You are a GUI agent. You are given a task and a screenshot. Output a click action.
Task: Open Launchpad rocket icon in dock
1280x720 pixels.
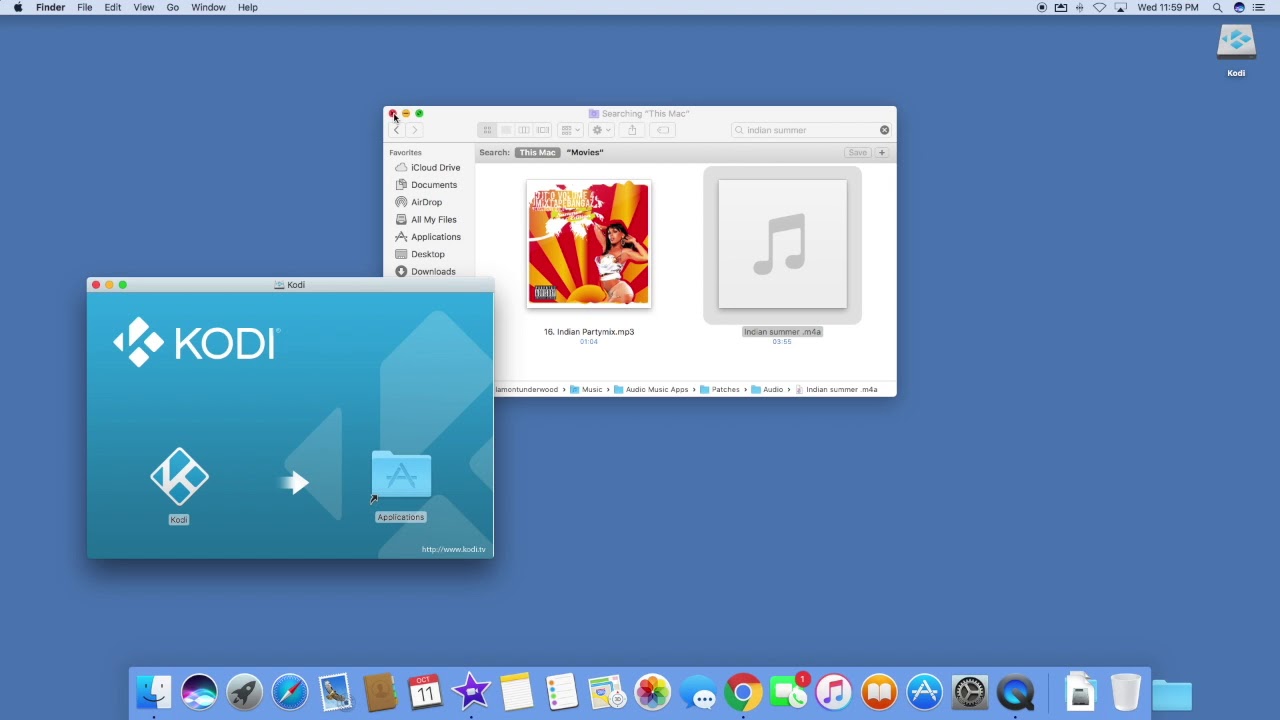click(244, 692)
